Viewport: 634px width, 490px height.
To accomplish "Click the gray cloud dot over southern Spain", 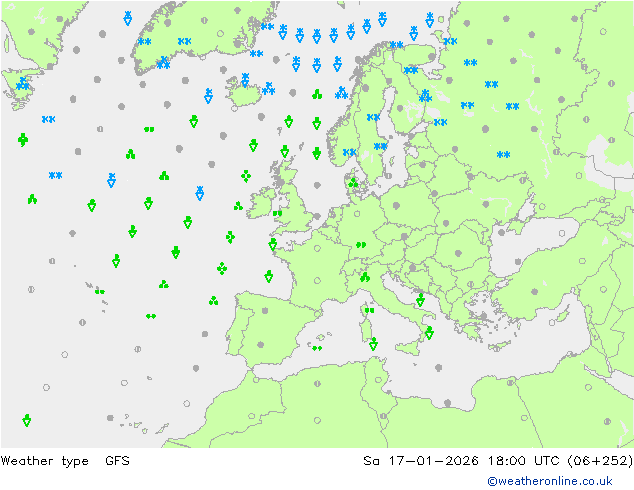I will click(x=260, y=345).
